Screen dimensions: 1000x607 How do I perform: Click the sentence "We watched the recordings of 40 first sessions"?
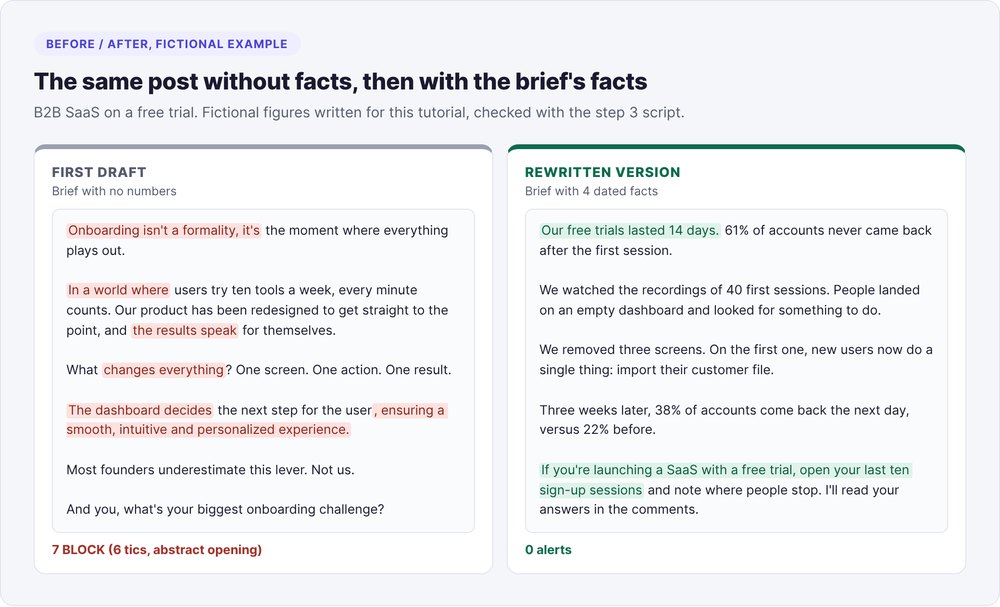(x=684, y=290)
